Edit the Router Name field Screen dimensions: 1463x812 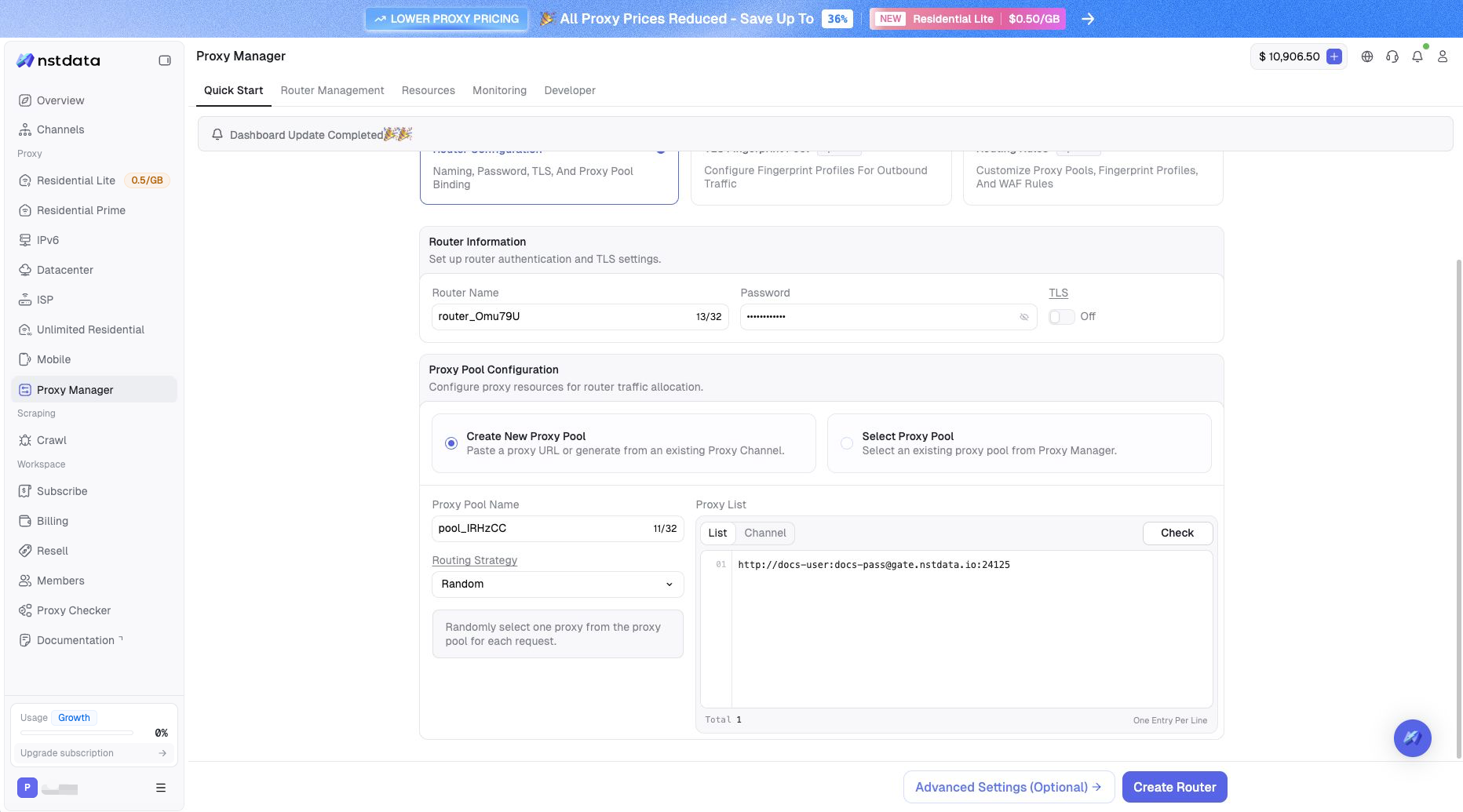click(x=580, y=317)
